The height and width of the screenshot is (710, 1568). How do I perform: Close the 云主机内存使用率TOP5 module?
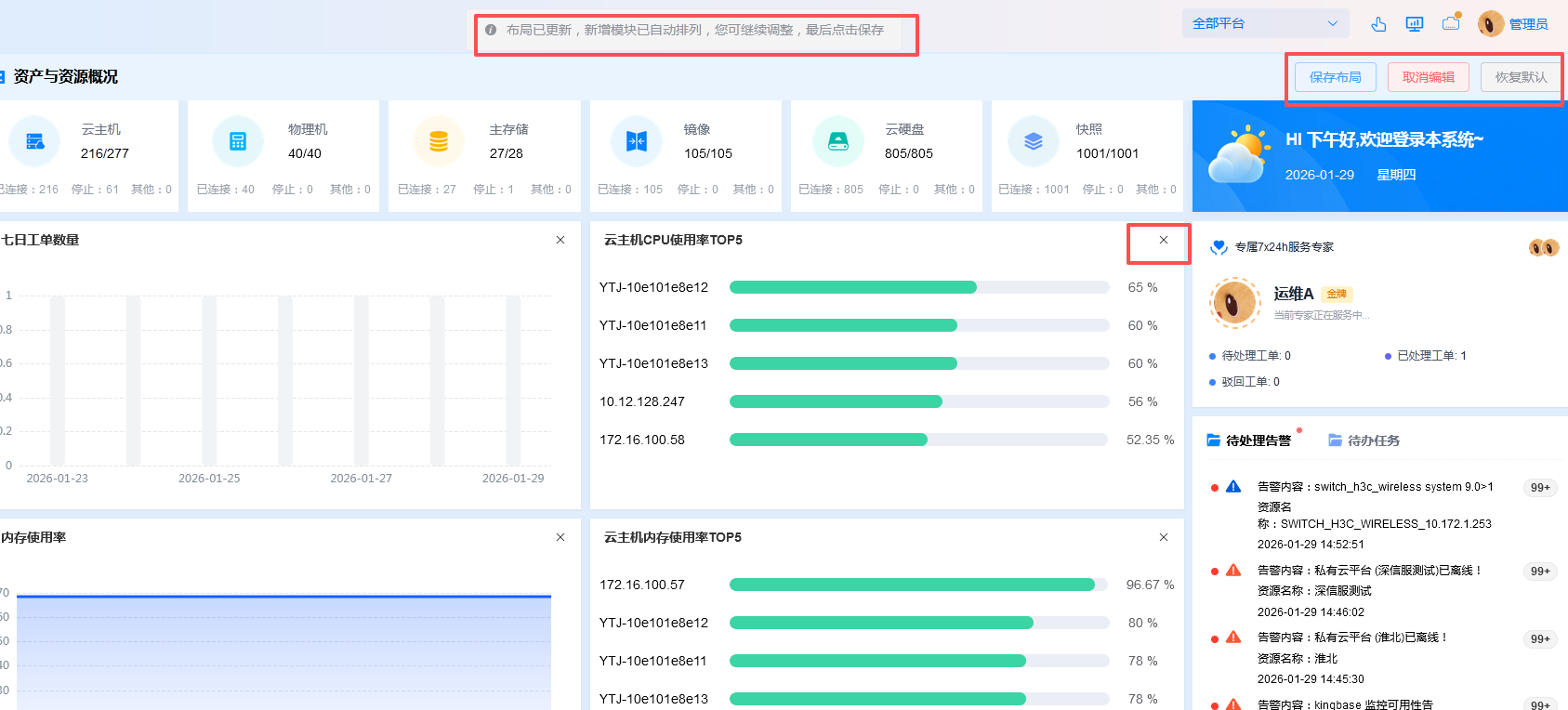click(x=1164, y=537)
